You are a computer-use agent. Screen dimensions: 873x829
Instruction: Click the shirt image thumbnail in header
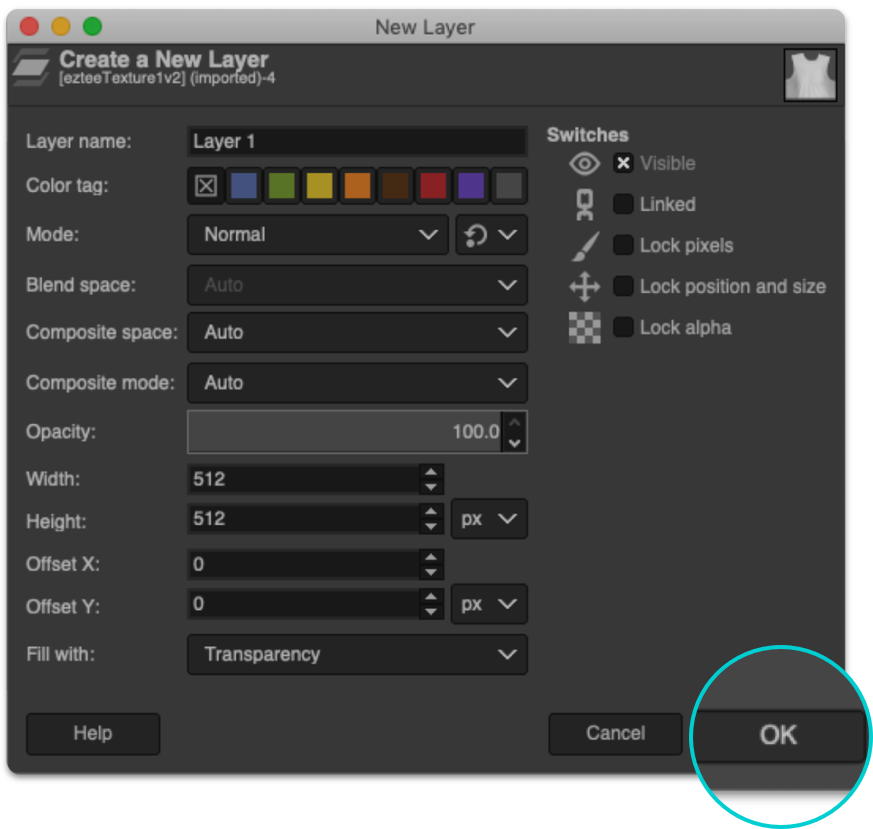(x=810, y=75)
